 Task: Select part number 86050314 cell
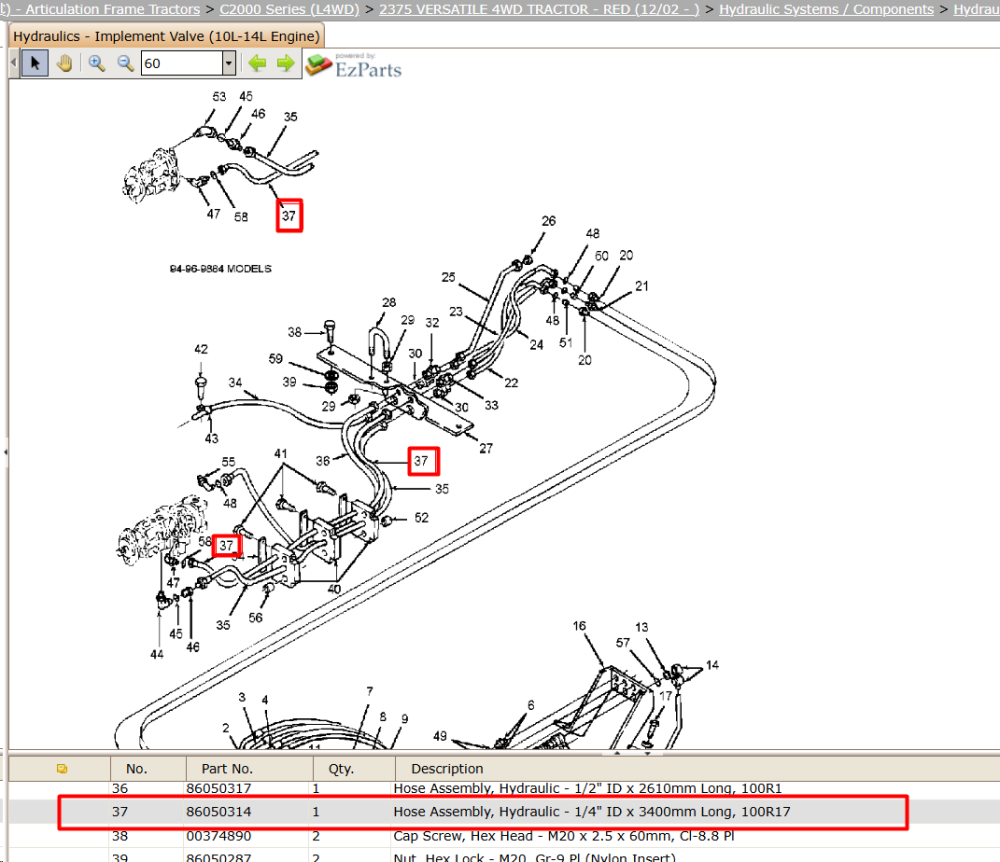click(x=219, y=812)
